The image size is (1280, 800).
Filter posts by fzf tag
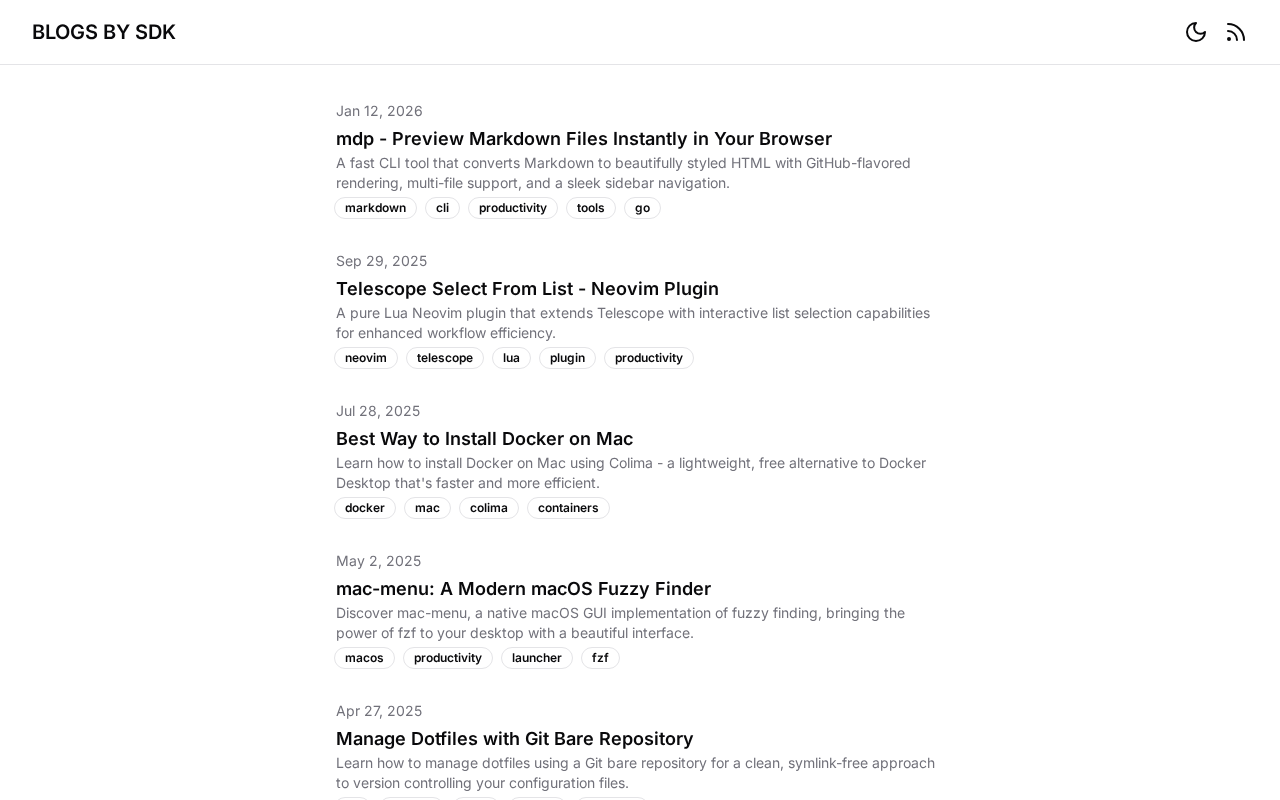coord(600,658)
